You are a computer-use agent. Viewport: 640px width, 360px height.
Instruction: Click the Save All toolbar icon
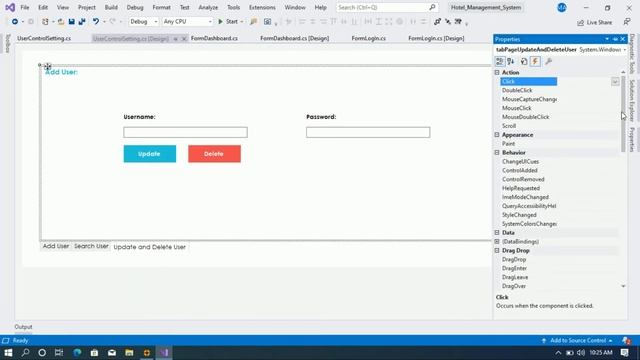tap(82, 22)
